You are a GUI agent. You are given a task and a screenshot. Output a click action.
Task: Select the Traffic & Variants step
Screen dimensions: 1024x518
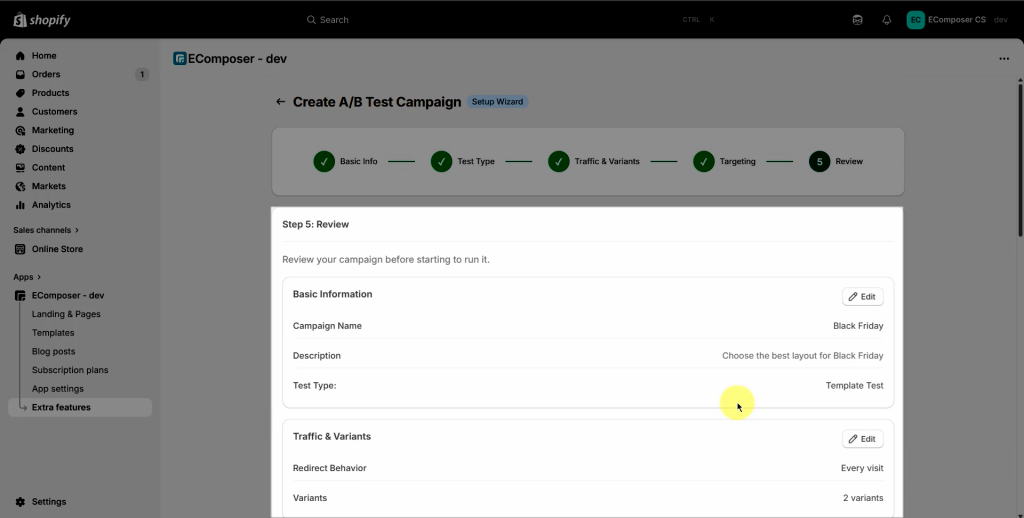[x=559, y=161]
